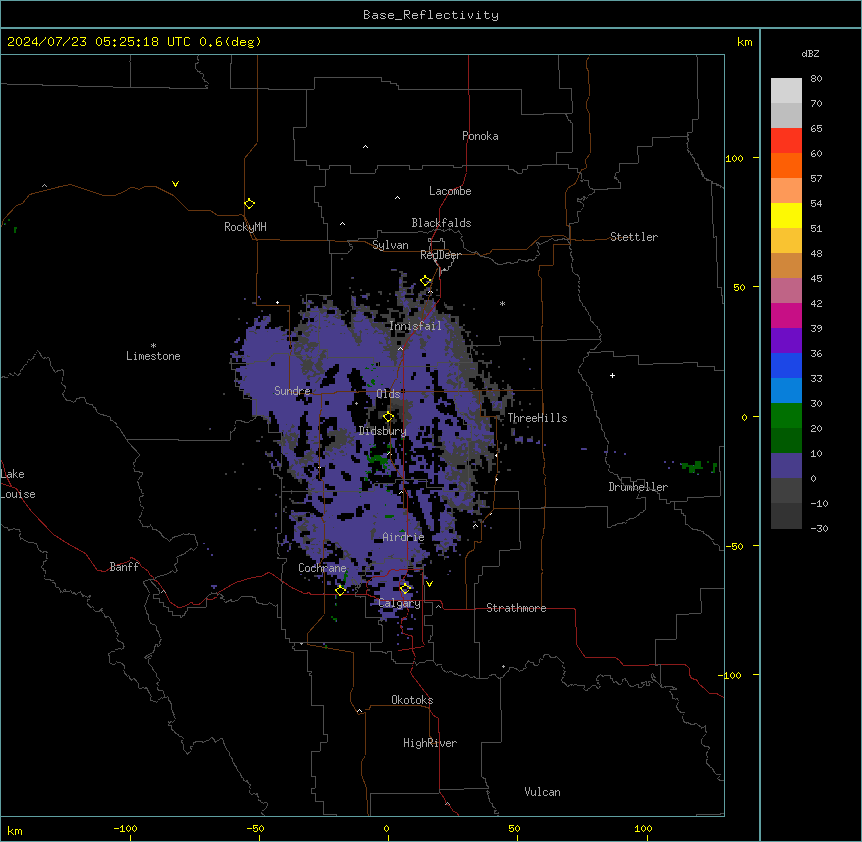Select magenta swatch between 42 and 39 dBZ
Viewport: 862px width, 842px height.
click(786, 315)
